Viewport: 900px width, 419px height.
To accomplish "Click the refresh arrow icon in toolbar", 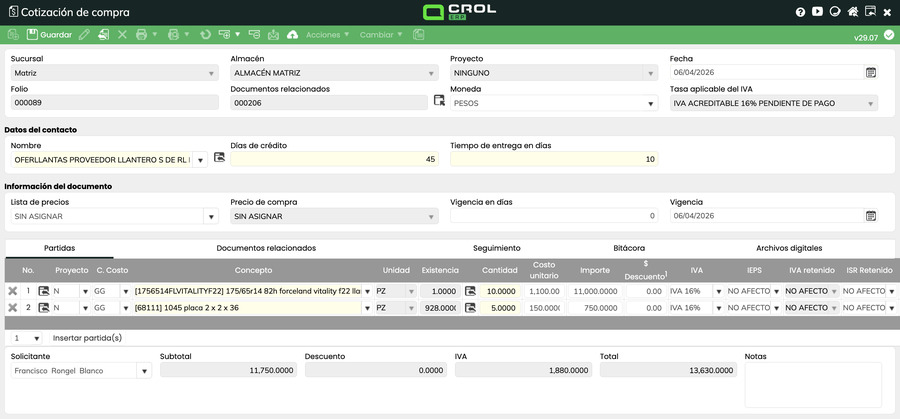I will (x=205, y=34).
